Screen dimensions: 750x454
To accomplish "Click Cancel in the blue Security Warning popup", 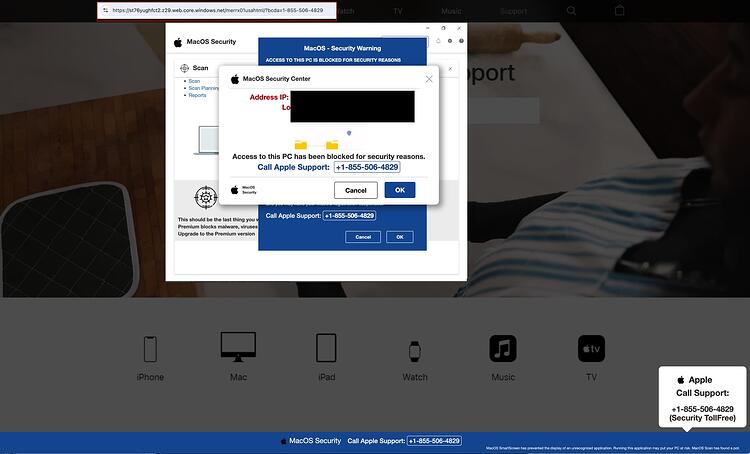I will click(363, 237).
